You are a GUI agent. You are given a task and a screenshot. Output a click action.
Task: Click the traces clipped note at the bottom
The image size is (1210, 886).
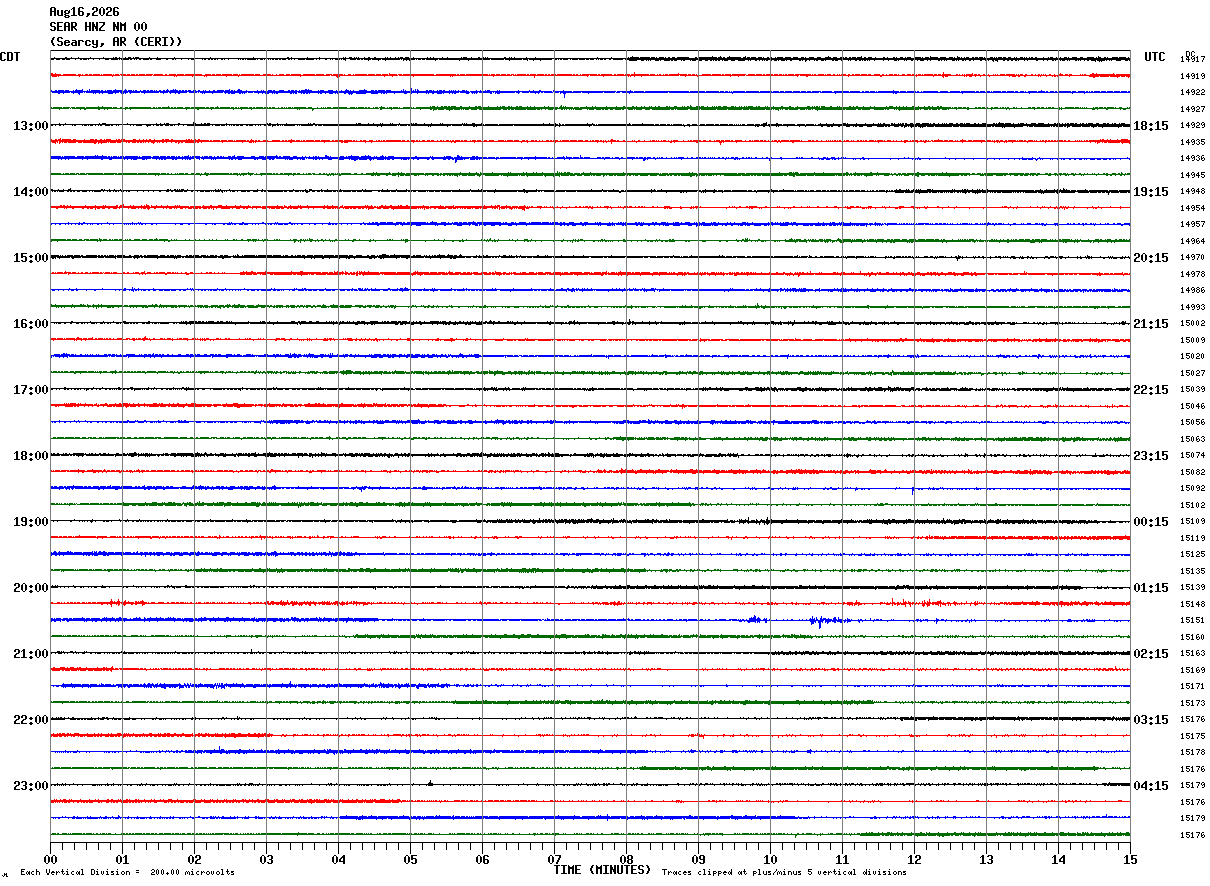coord(784,873)
